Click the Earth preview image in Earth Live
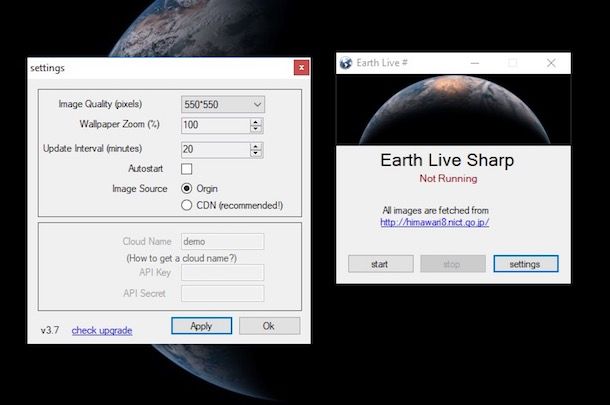The image size is (610, 405). click(453, 110)
